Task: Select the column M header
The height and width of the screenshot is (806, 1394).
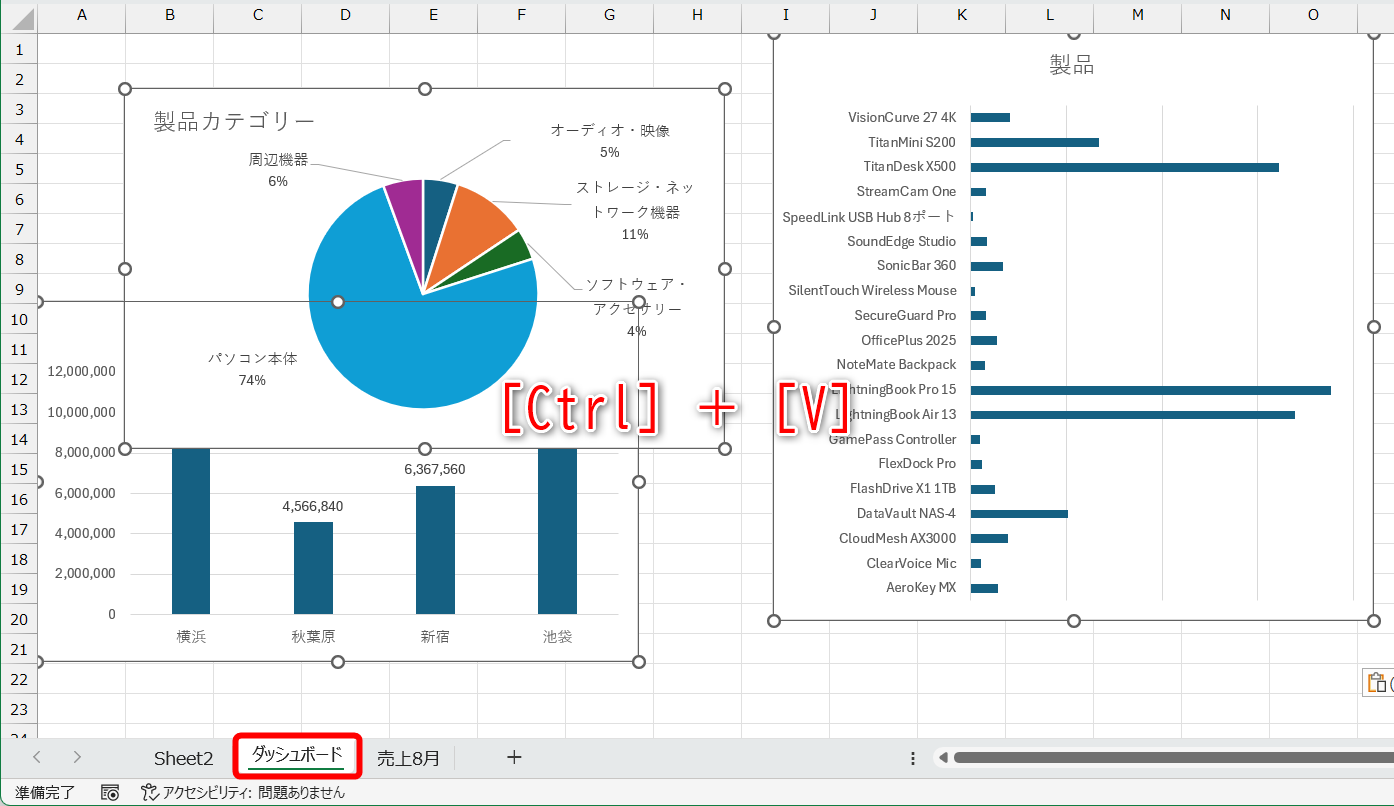Action: pyautogui.click(x=1137, y=16)
